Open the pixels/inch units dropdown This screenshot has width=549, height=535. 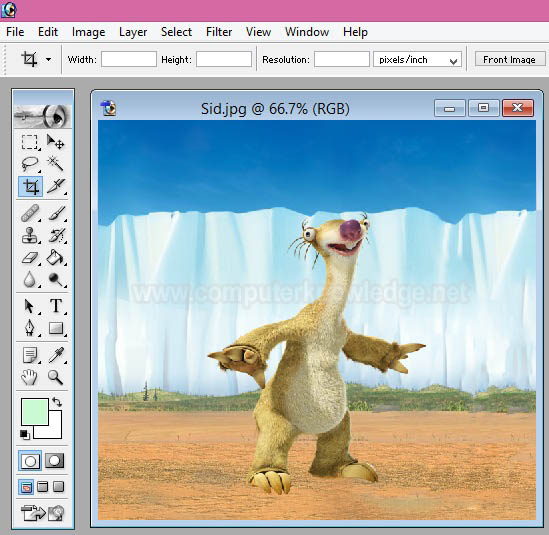pos(417,60)
